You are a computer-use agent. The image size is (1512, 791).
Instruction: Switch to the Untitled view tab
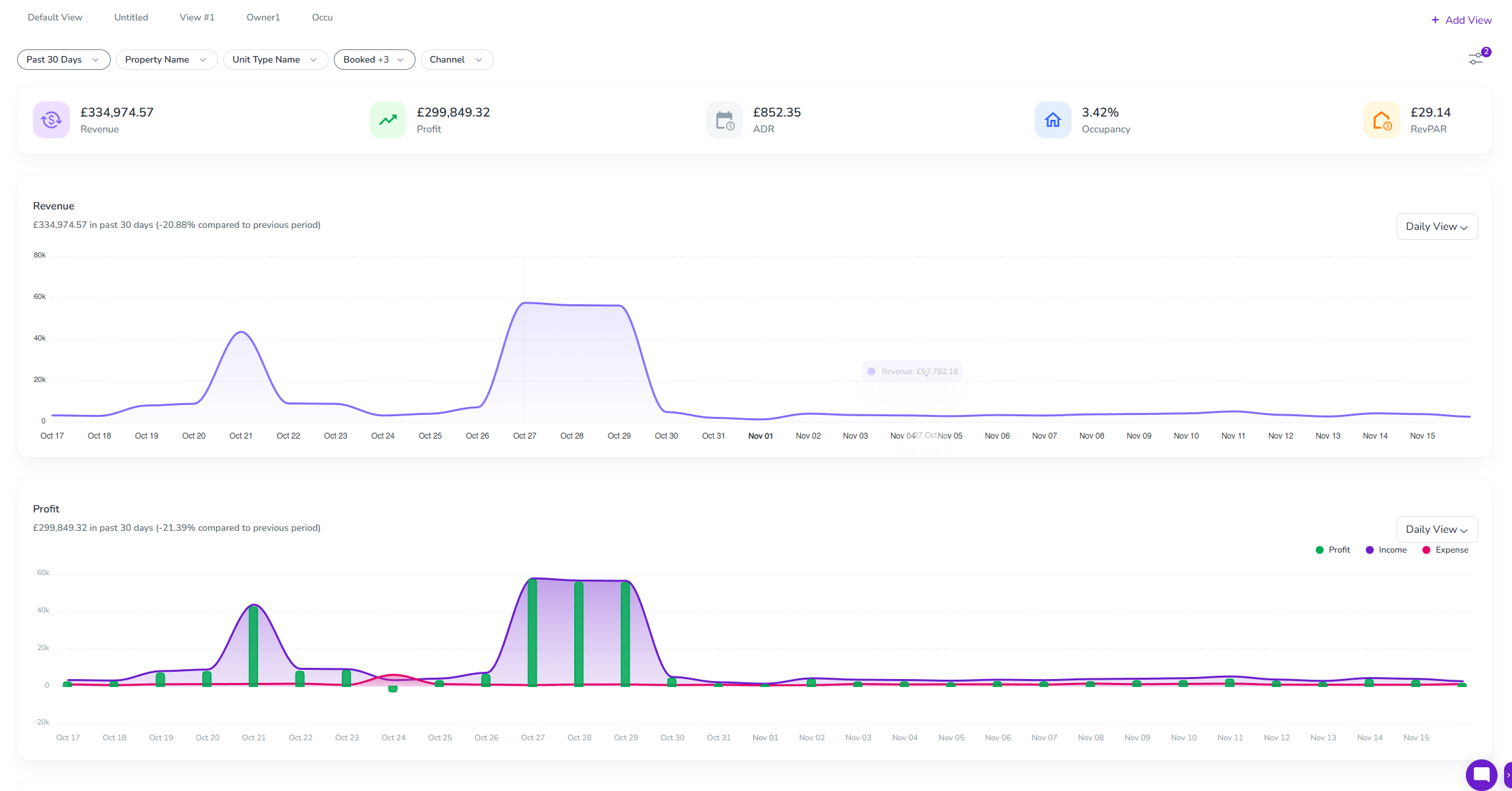point(131,17)
